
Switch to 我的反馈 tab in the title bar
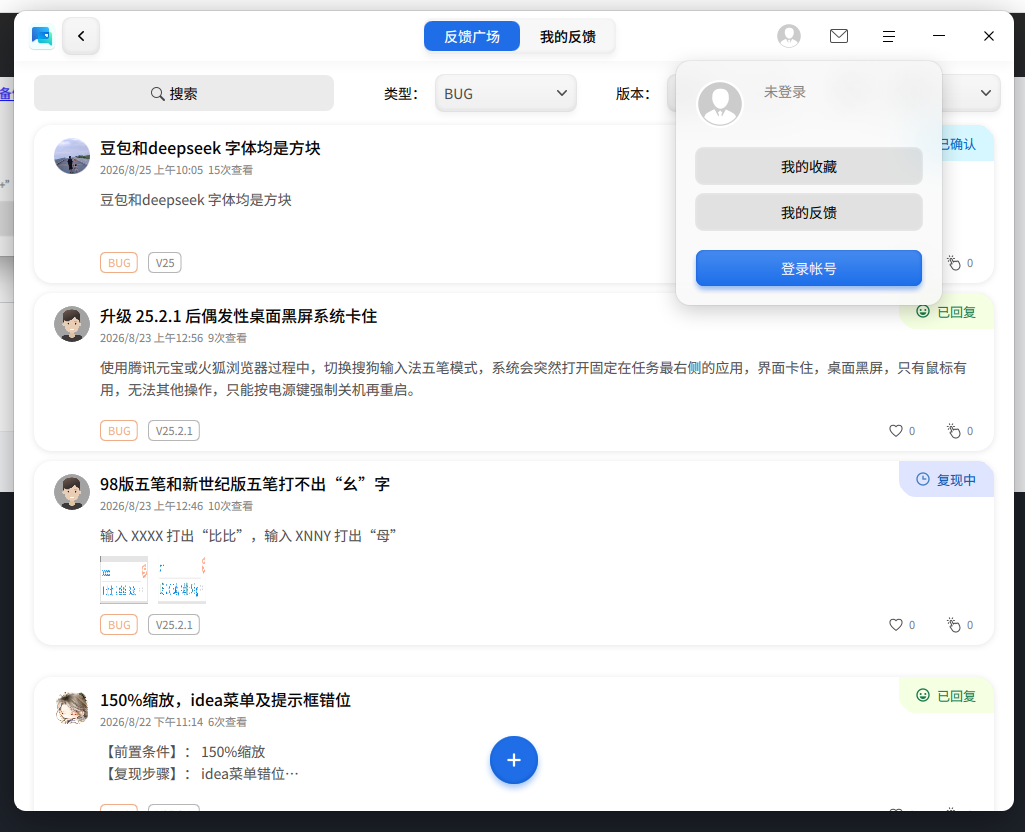click(x=567, y=37)
